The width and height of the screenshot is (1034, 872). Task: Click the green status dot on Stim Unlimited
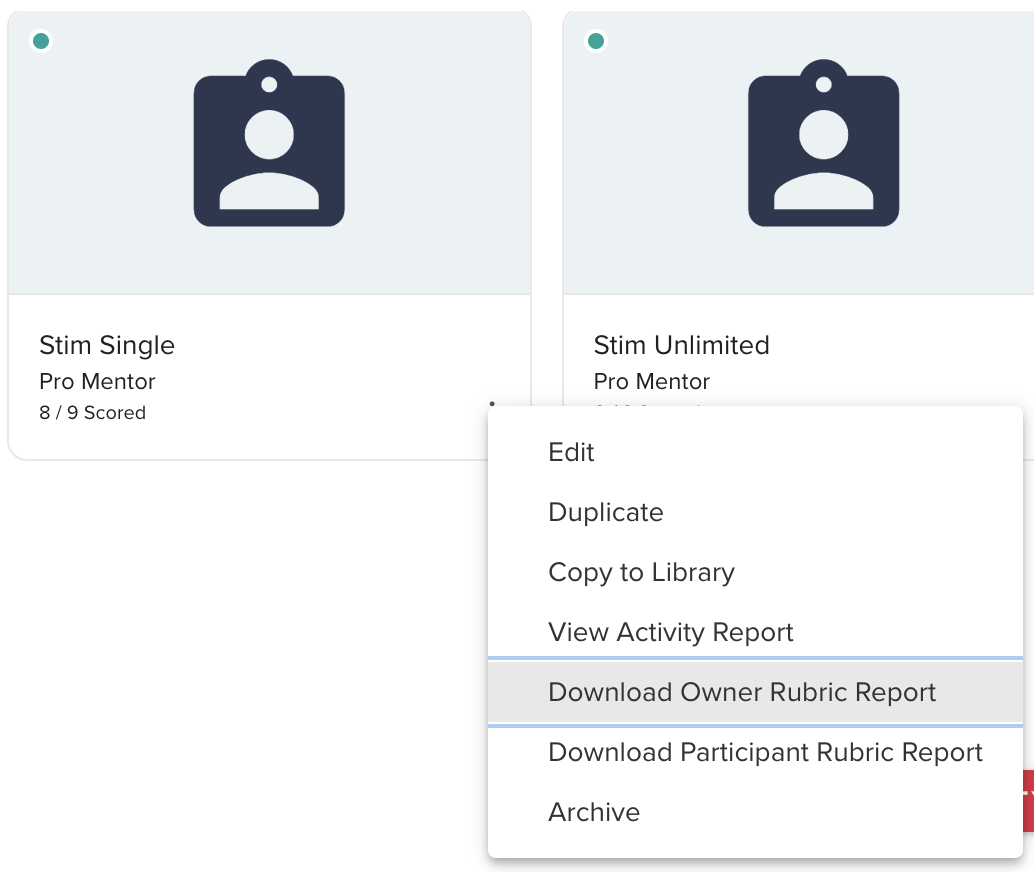(596, 41)
